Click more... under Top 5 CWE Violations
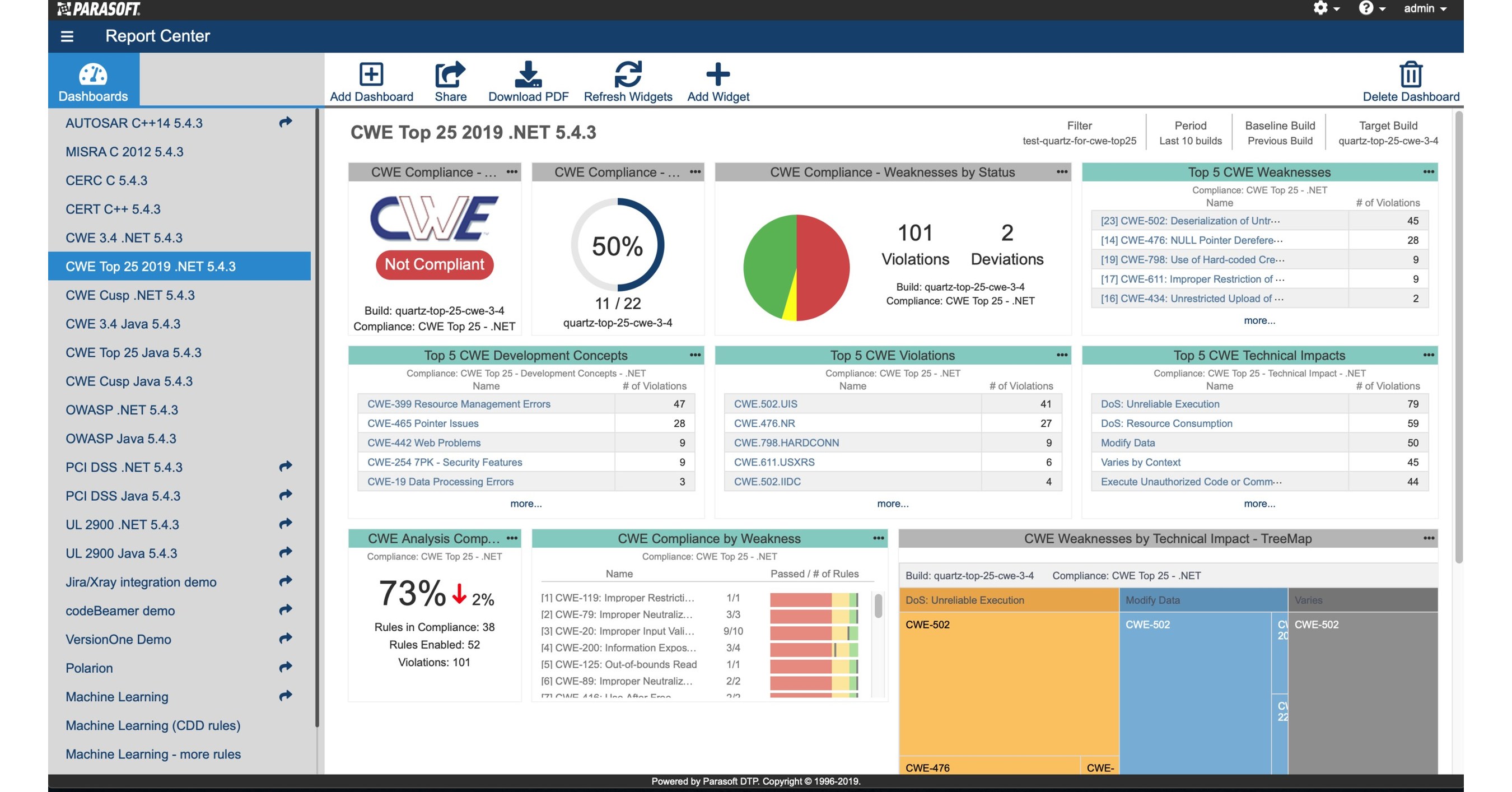The image size is (1512, 792). [893, 503]
